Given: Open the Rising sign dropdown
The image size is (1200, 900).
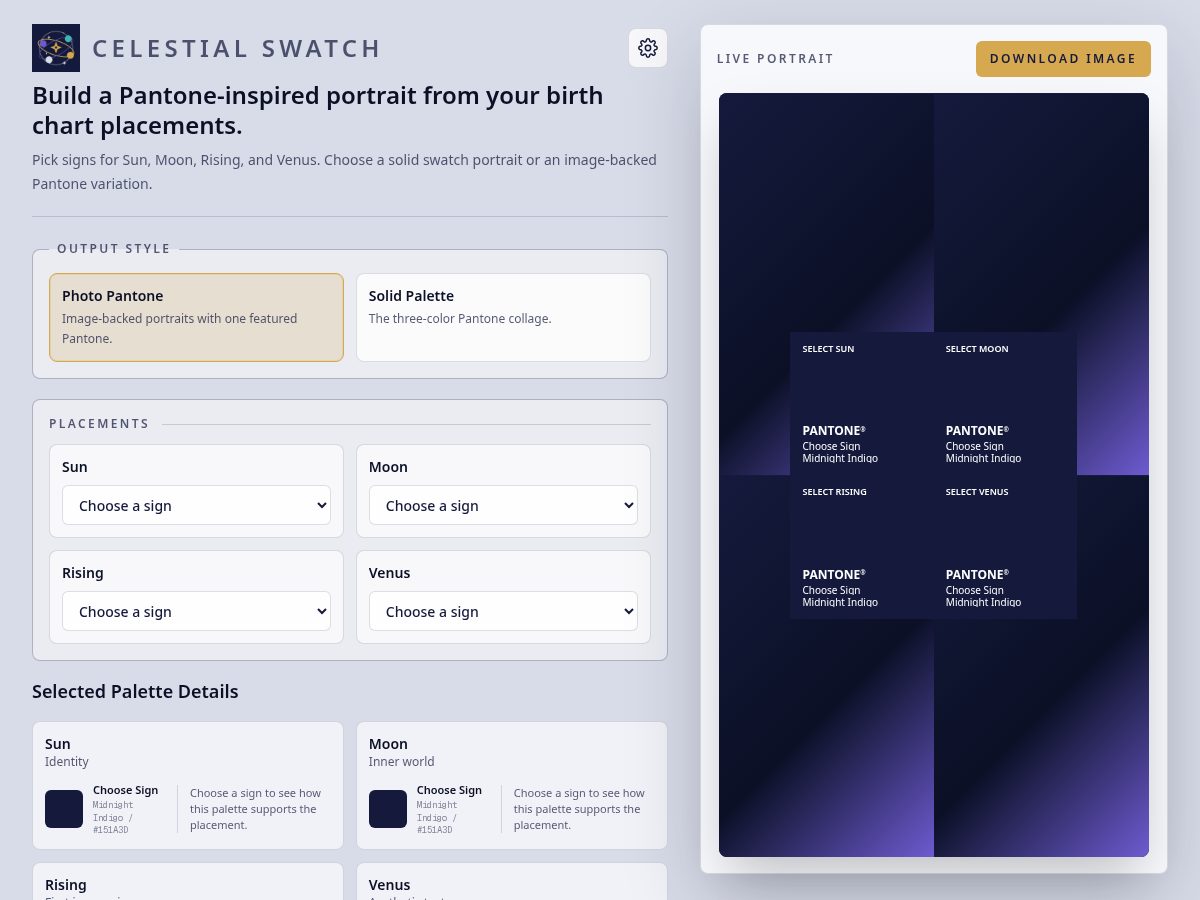Looking at the screenshot, I should point(196,611).
